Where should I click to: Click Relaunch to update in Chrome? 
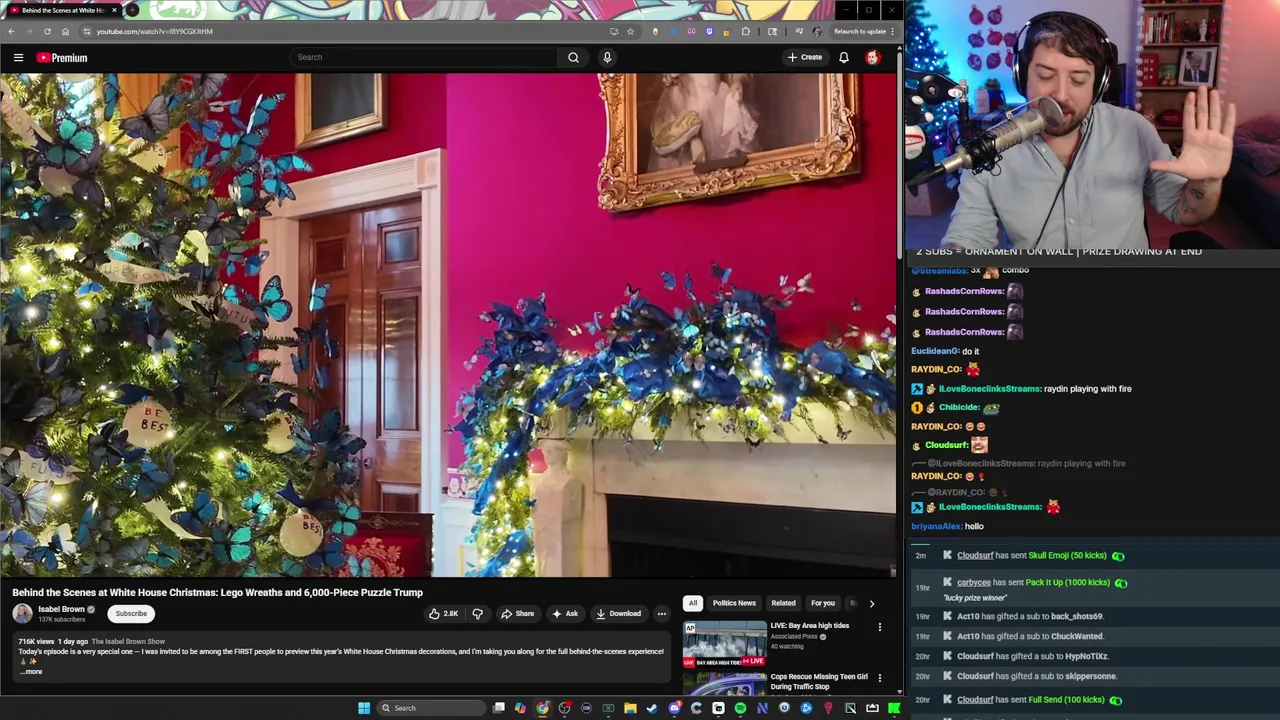tap(860, 31)
